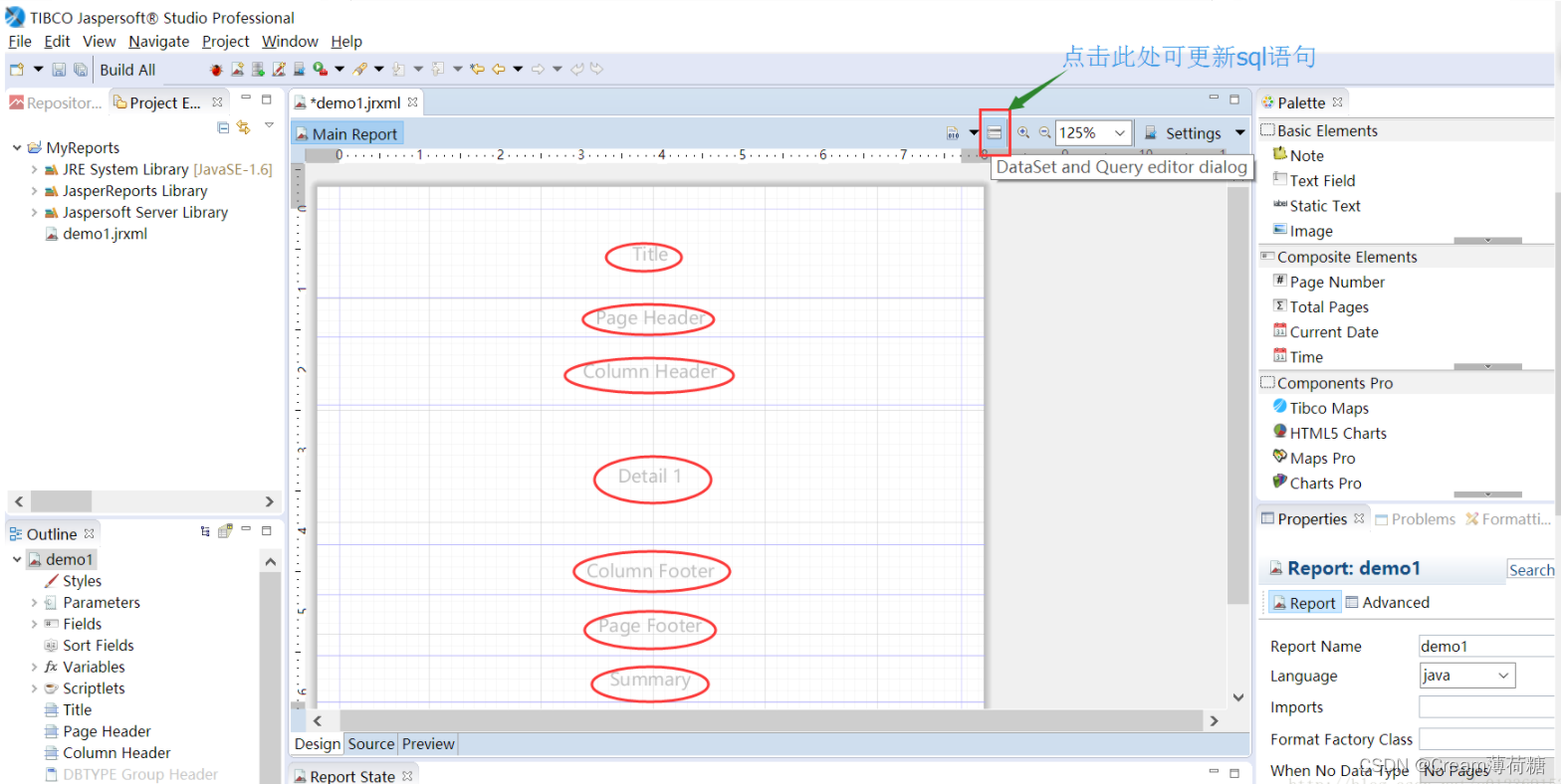This screenshot has width=1561, height=784.
Task: Click the compile report binary icon
Action: [x=953, y=133]
